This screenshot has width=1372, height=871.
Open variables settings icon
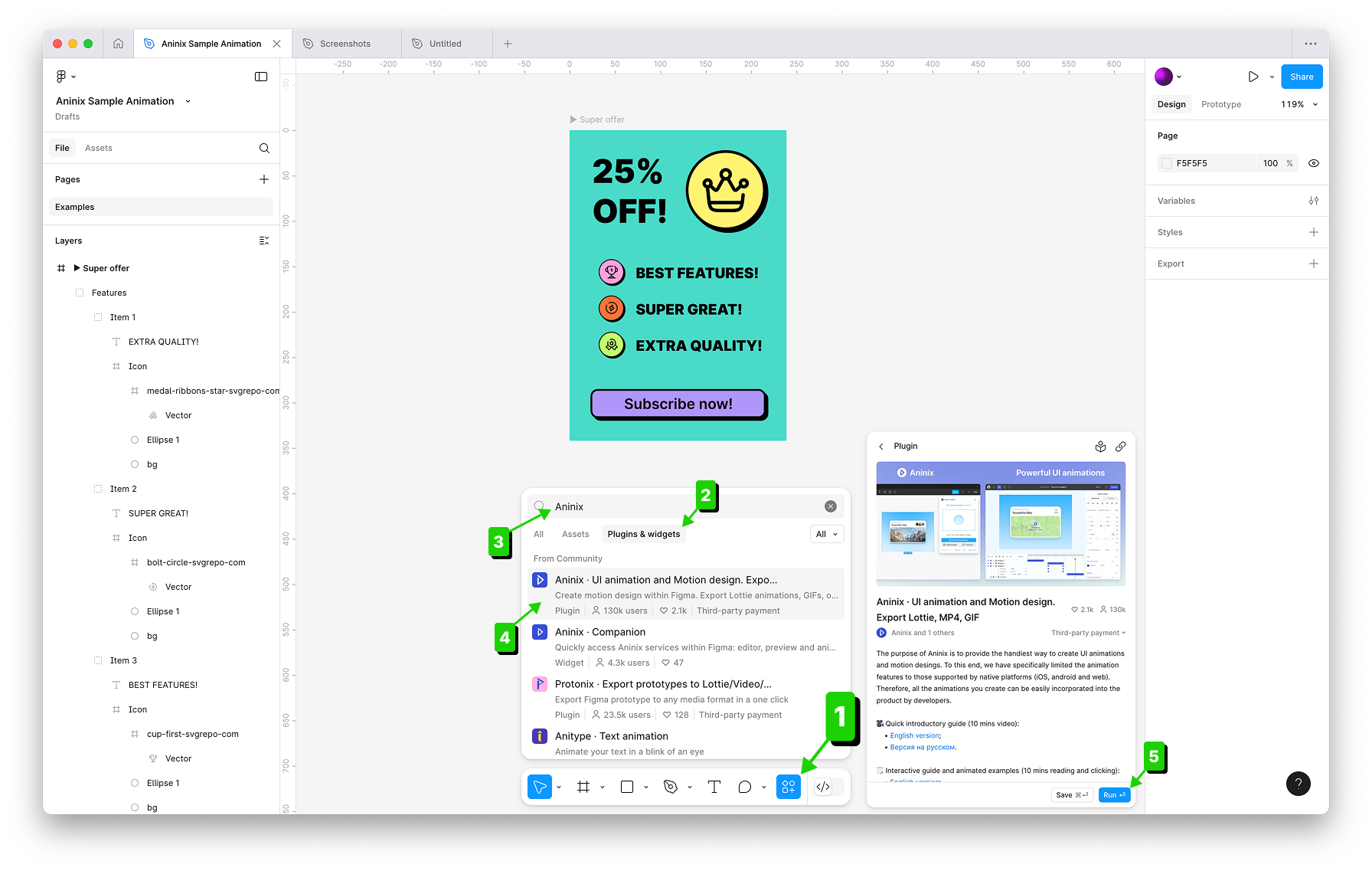pyautogui.click(x=1314, y=201)
